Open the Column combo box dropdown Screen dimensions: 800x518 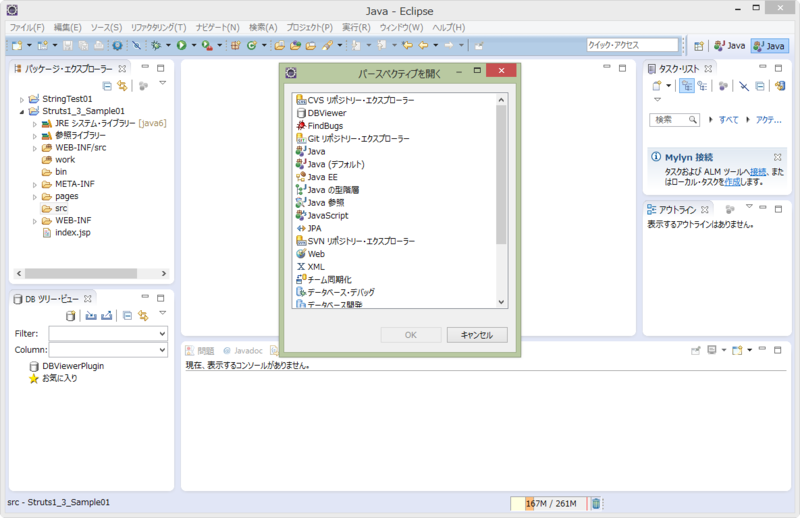(162, 350)
